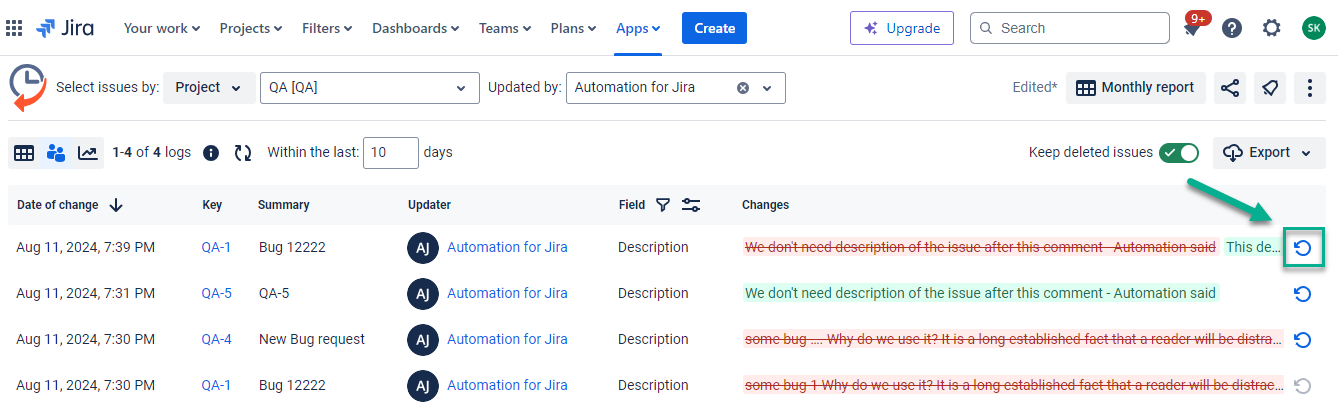Open the Jira app switcher grid
This screenshot has width=1338, height=412.
point(14,28)
